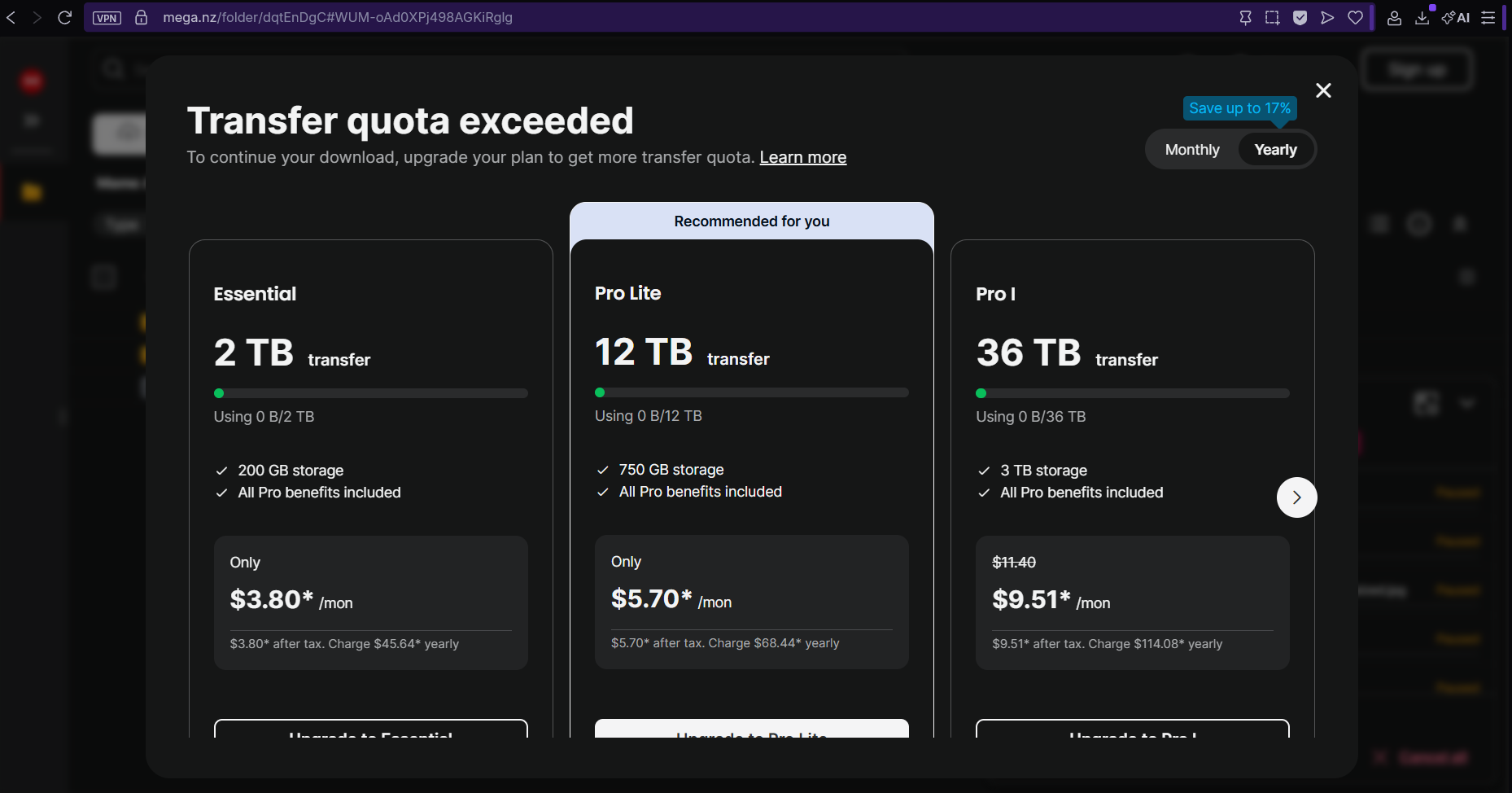Click the Recommended for you banner
1512x793 pixels.
pos(752,221)
